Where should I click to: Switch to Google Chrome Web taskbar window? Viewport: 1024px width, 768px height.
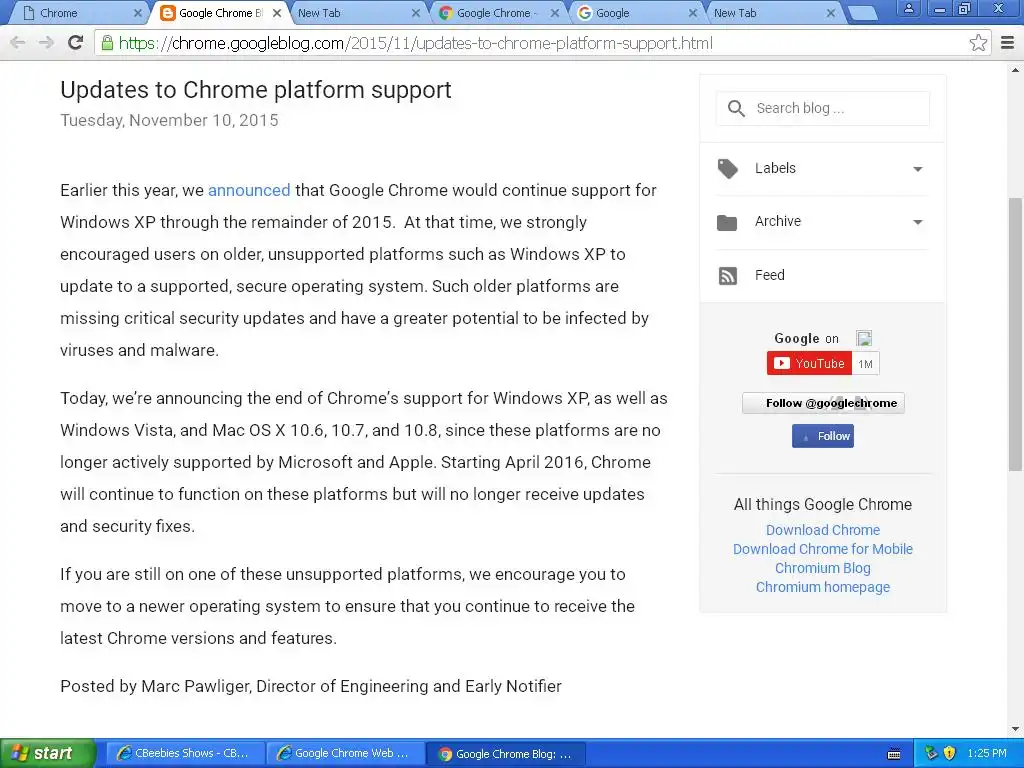tap(344, 754)
